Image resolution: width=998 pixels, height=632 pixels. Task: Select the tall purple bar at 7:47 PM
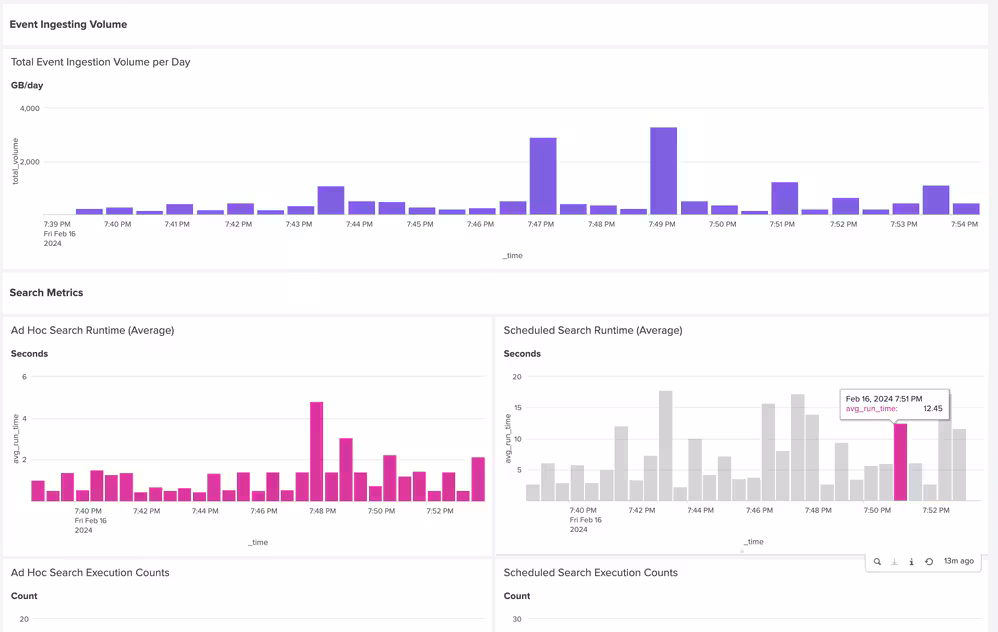click(543, 176)
